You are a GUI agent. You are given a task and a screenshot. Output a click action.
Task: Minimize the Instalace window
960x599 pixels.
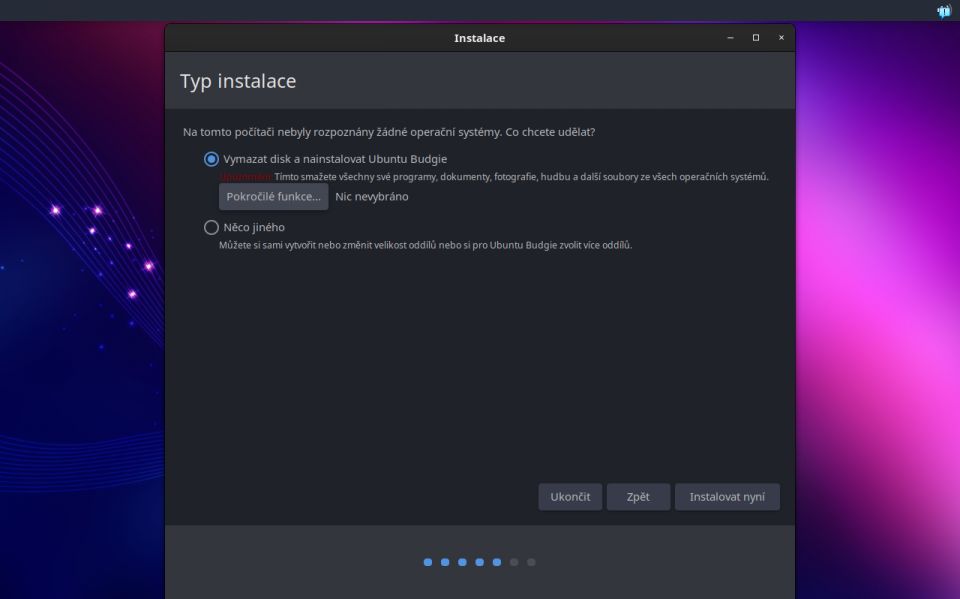click(730, 38)
